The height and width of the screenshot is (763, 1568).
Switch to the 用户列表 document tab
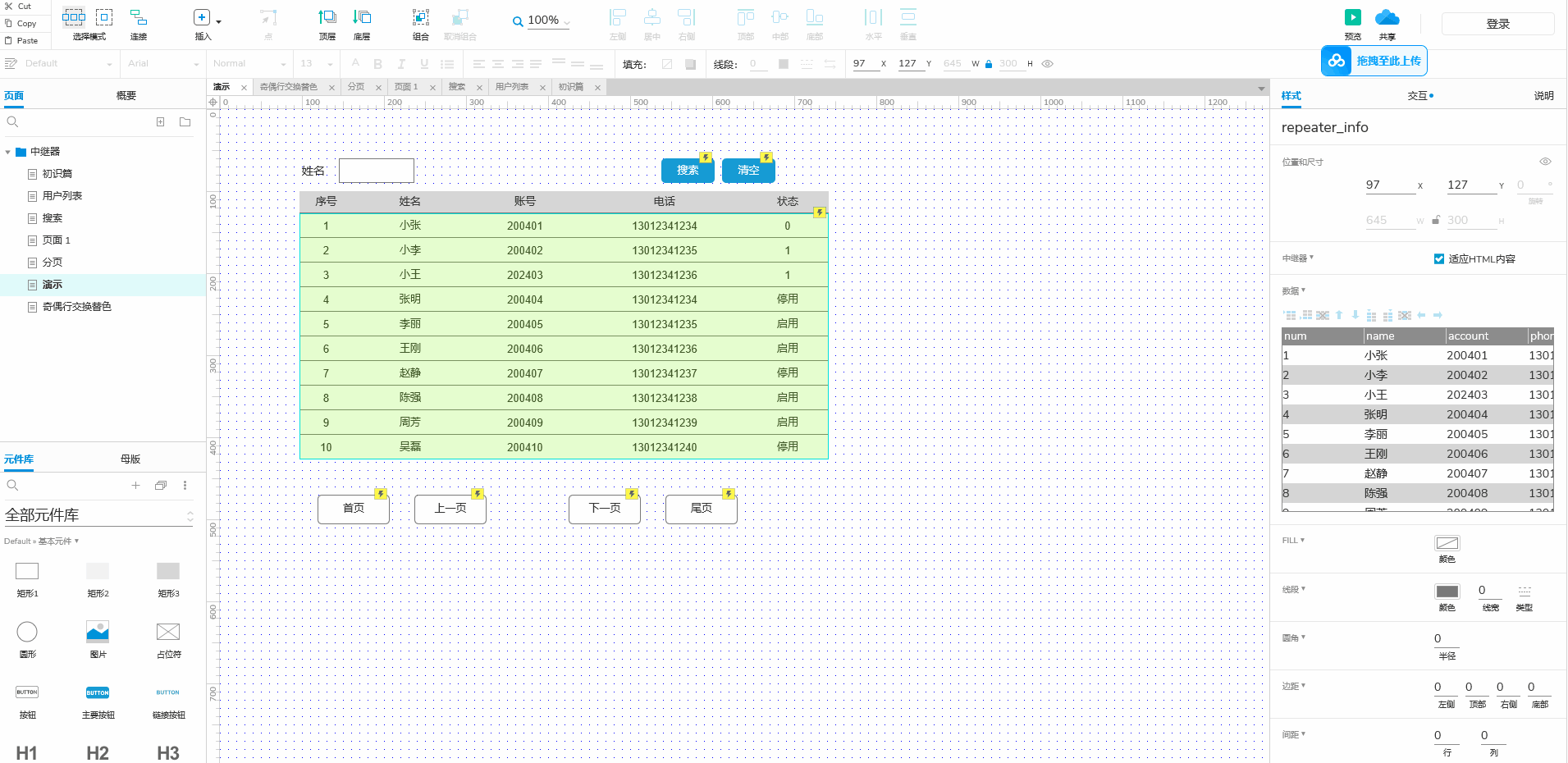coord(512,87)
